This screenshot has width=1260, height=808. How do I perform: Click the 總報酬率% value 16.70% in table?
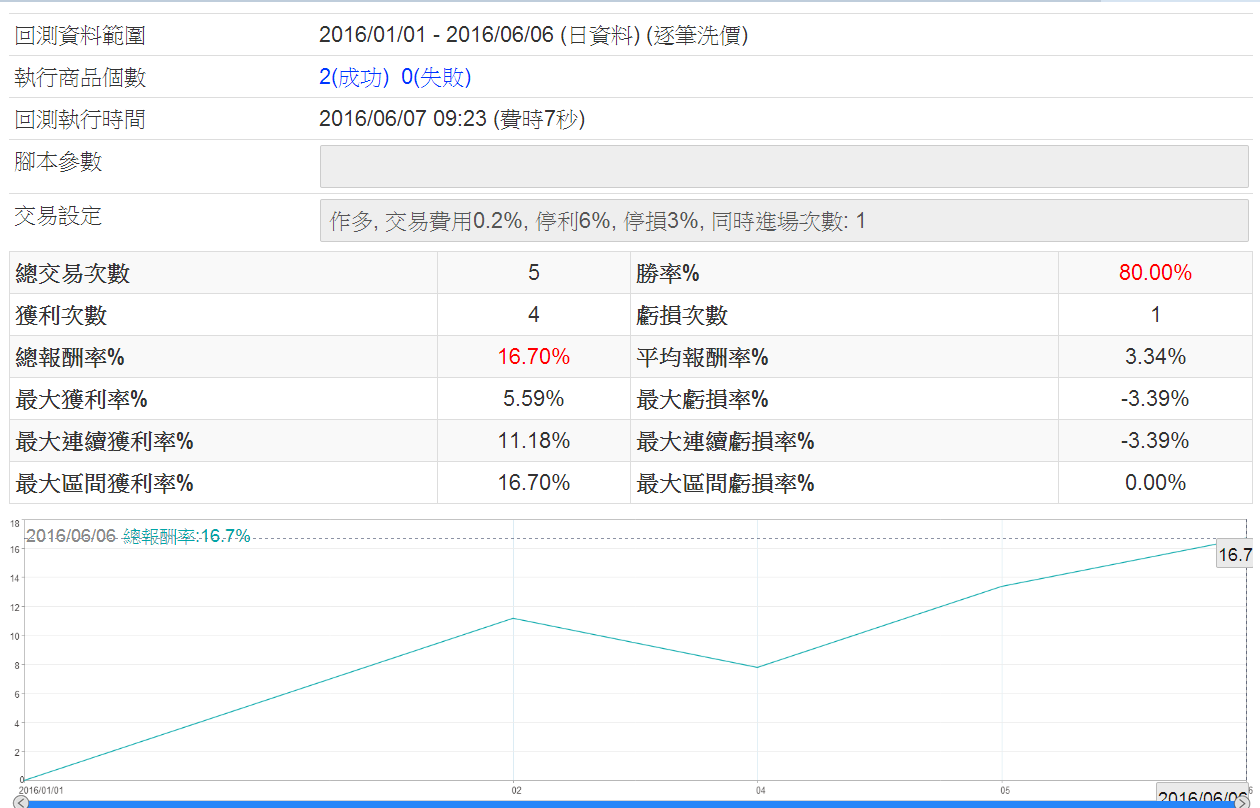533,357
